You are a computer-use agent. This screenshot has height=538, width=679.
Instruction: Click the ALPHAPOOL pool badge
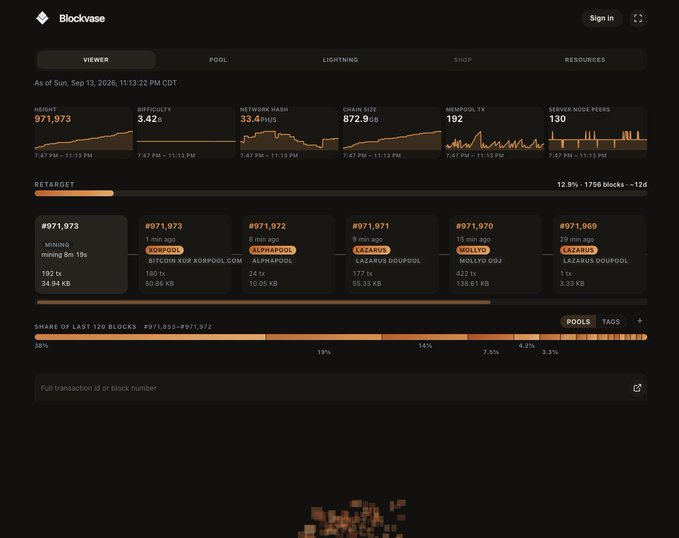(x=272, y=250)
